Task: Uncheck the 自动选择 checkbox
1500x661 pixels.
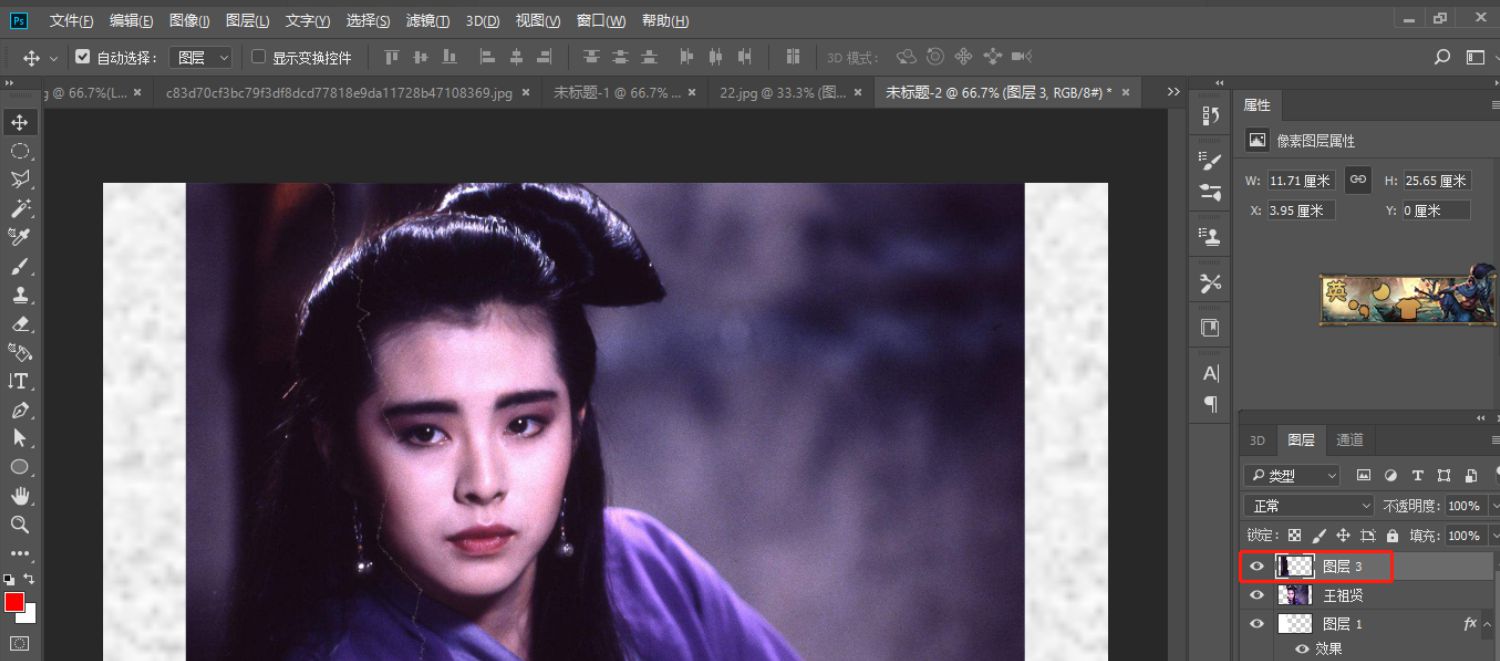Action: 83,57
